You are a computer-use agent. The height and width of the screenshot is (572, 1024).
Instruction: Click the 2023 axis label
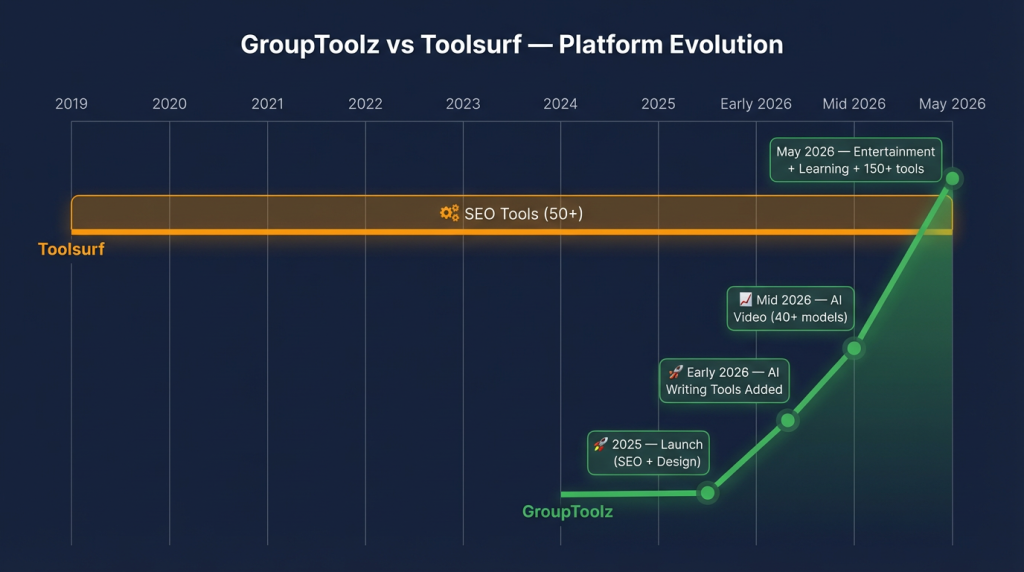[463, 104]
